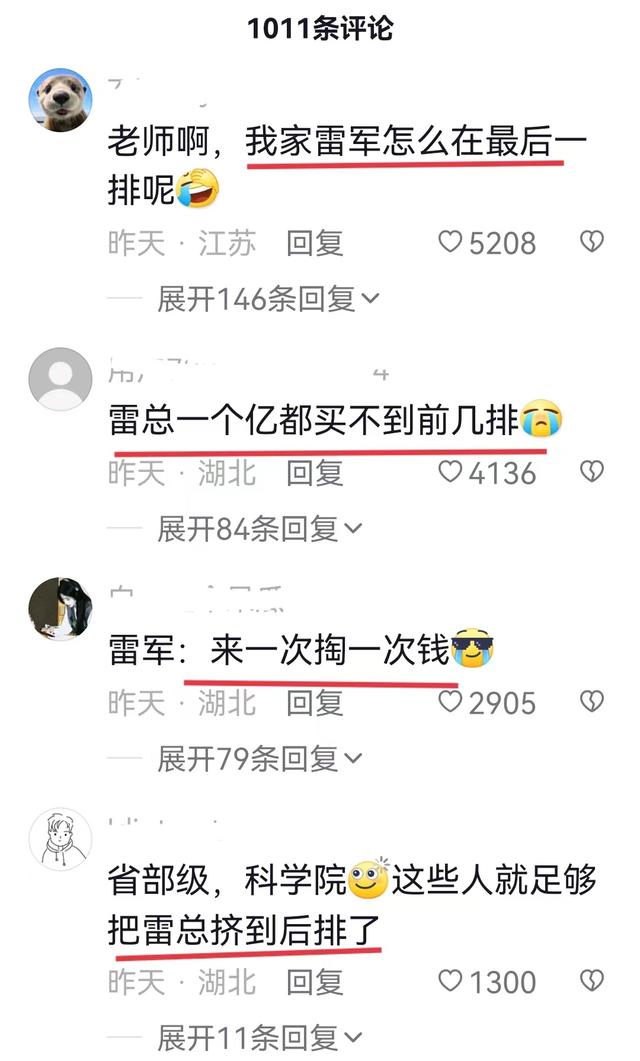The width and height of the screenshot is (640, 1061).
Task: Tap the broken heart on 4136-like comment
Action: pyautogui.click(x=592, y=472)
